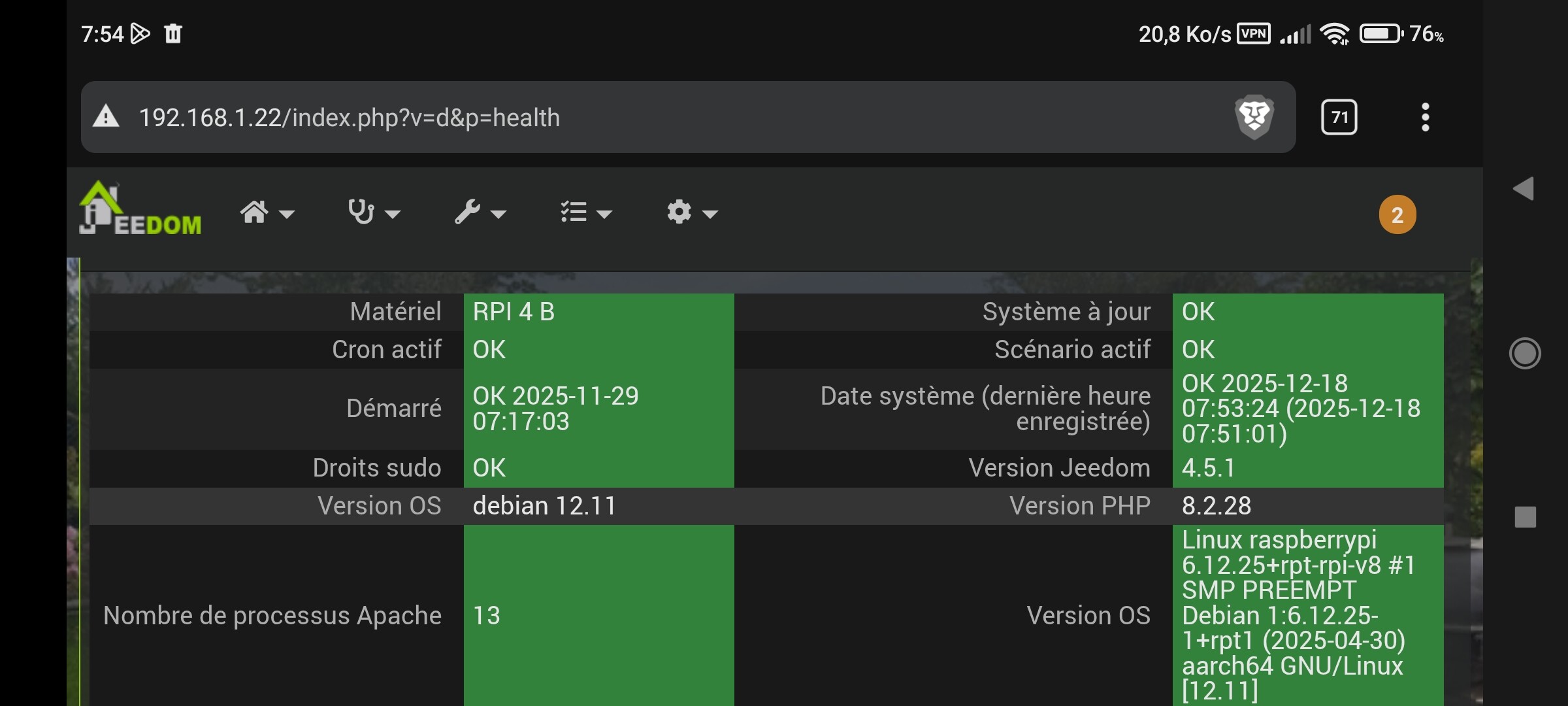Open the home menu icon
Viewport: 1568px width, 706px height.
[x=254, y=212]
